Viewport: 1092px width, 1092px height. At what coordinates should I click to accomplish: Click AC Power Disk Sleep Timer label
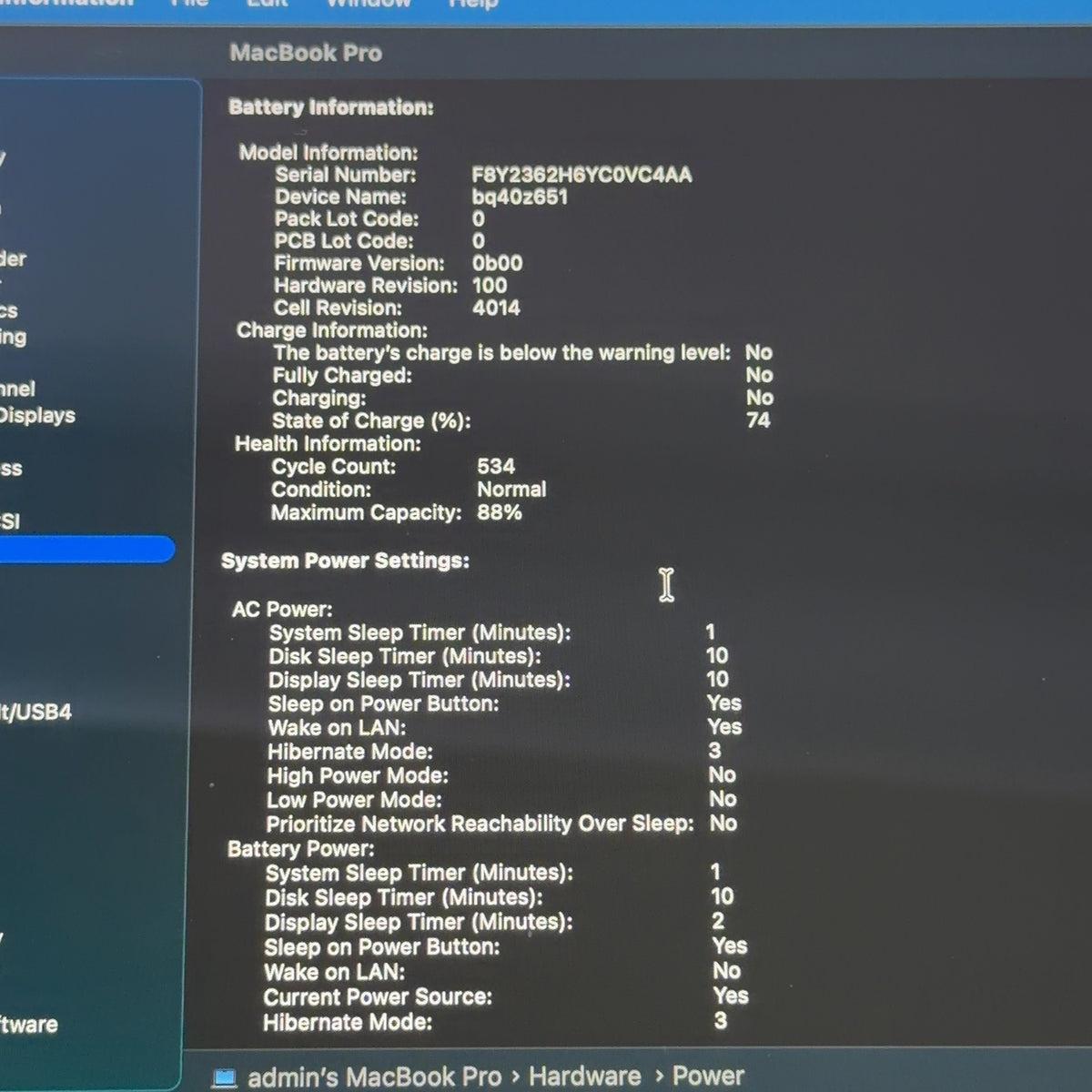click(x=404, y=655)
